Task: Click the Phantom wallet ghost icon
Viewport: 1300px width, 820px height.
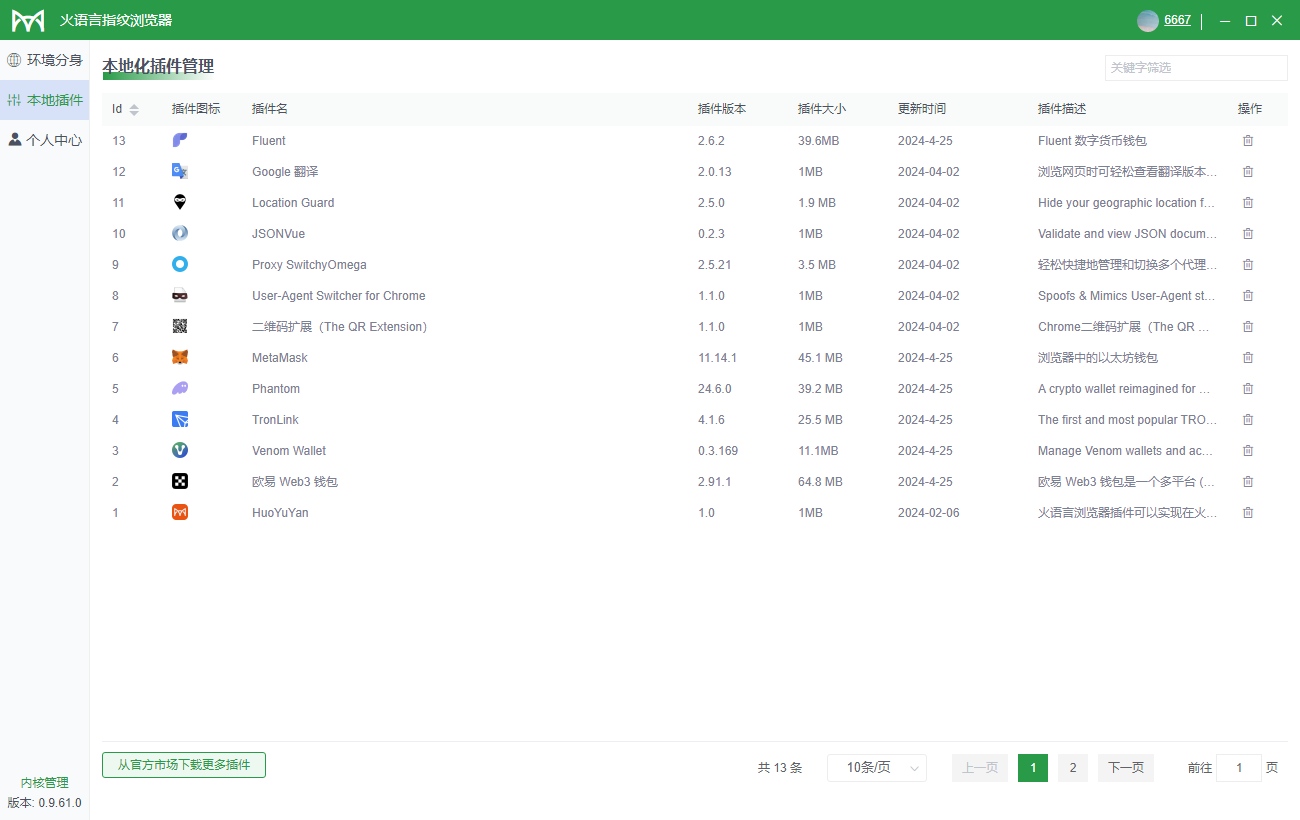Action: point(180,389)
